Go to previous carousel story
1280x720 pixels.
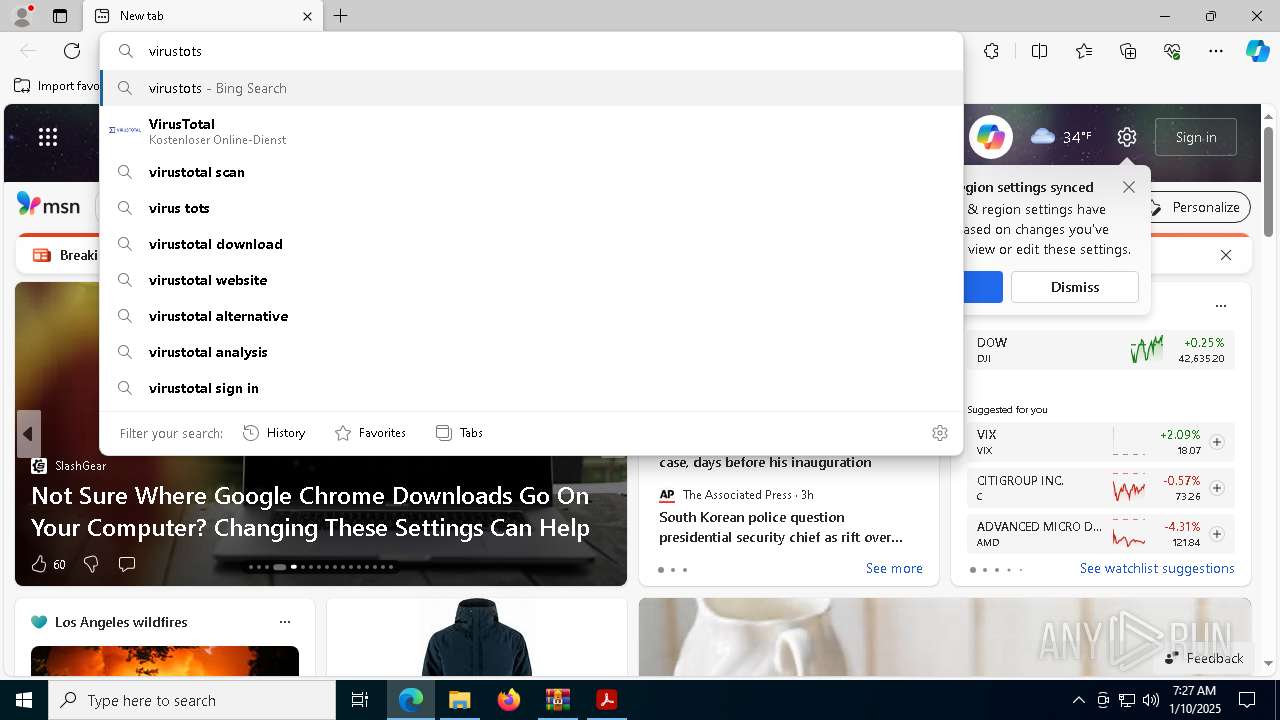point(28,434)
